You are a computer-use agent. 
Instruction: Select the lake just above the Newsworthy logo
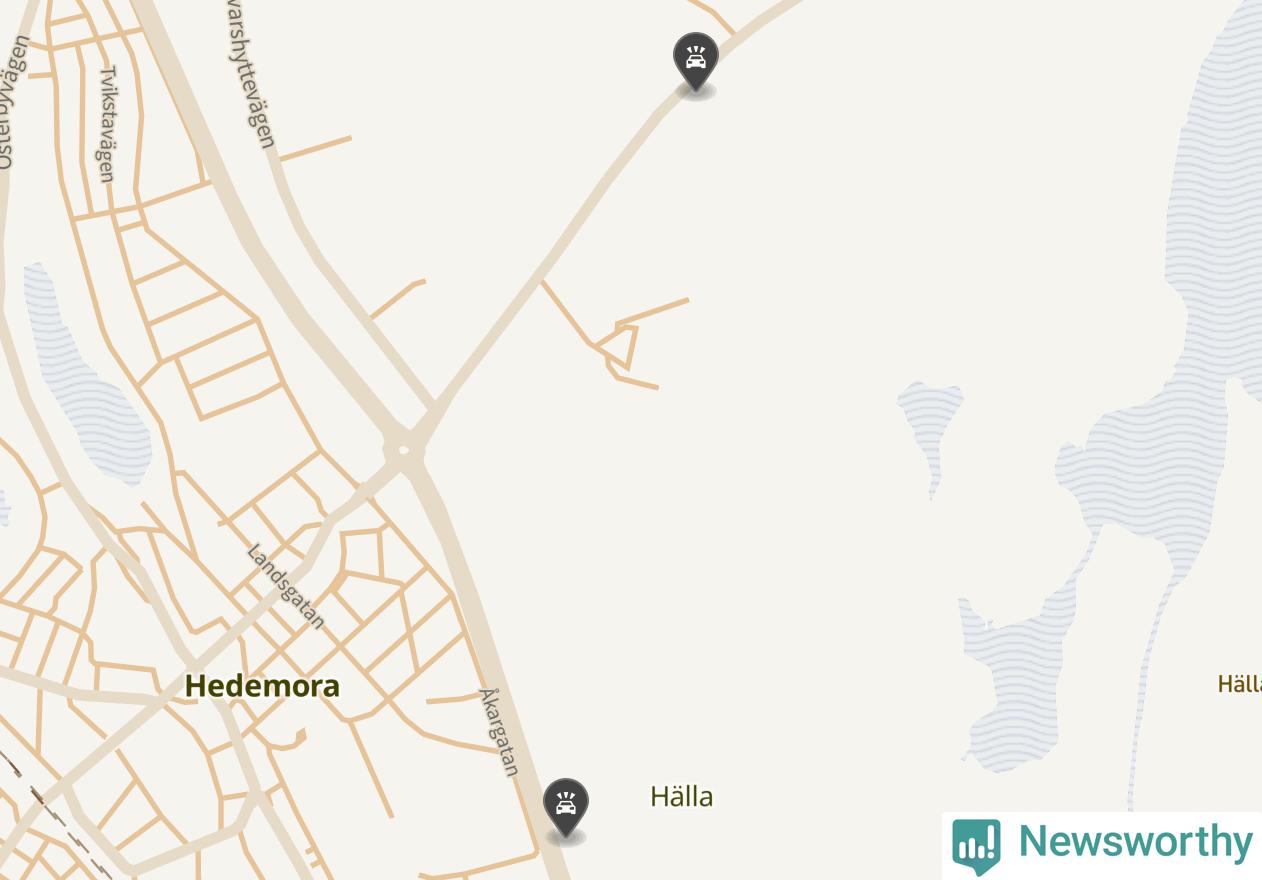coord(1015,680)
